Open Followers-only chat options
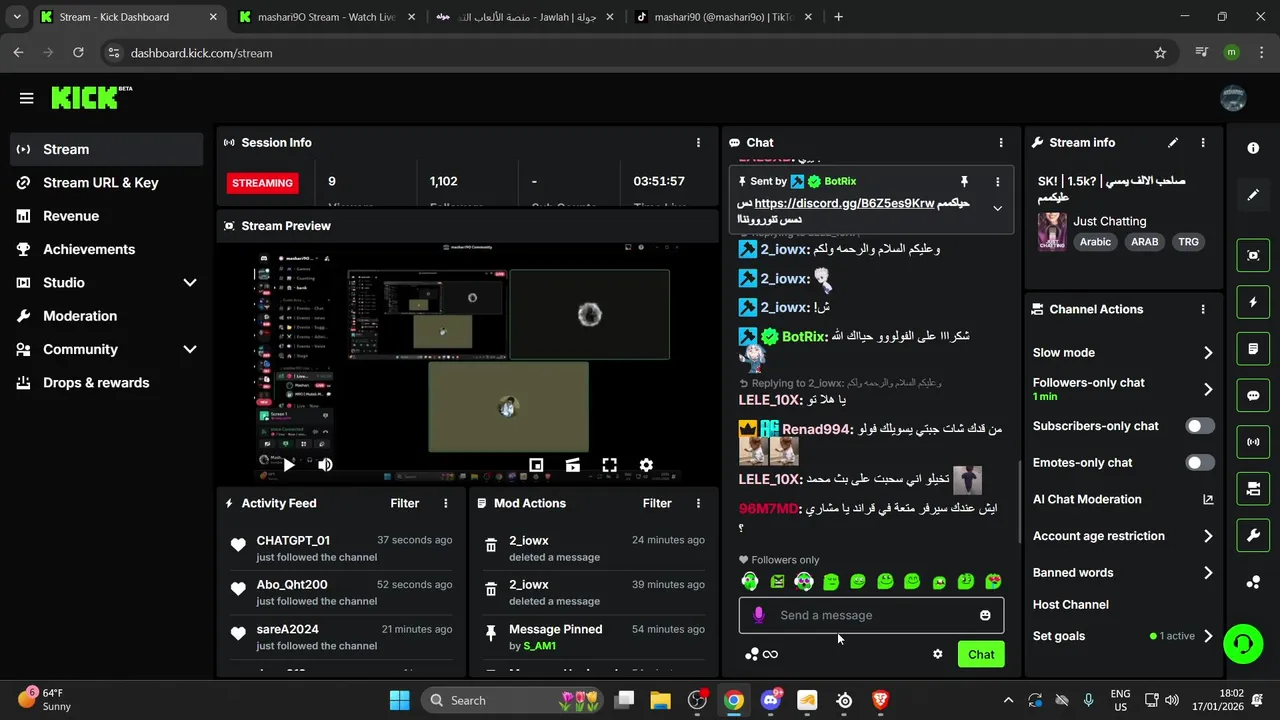The height and width of the screenshot is (720, 1280). click(1123, 389)
